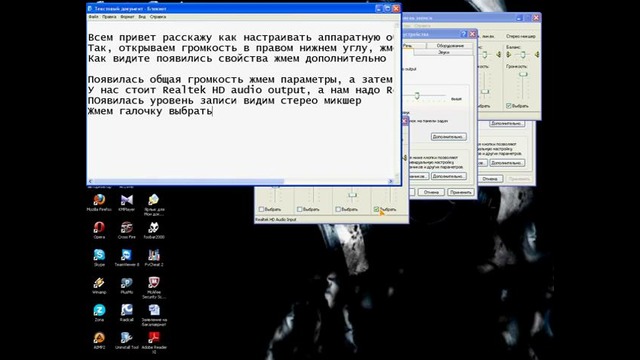Click Отмена in front sound properties dialog
640x360 pixels.
[431, 192]
